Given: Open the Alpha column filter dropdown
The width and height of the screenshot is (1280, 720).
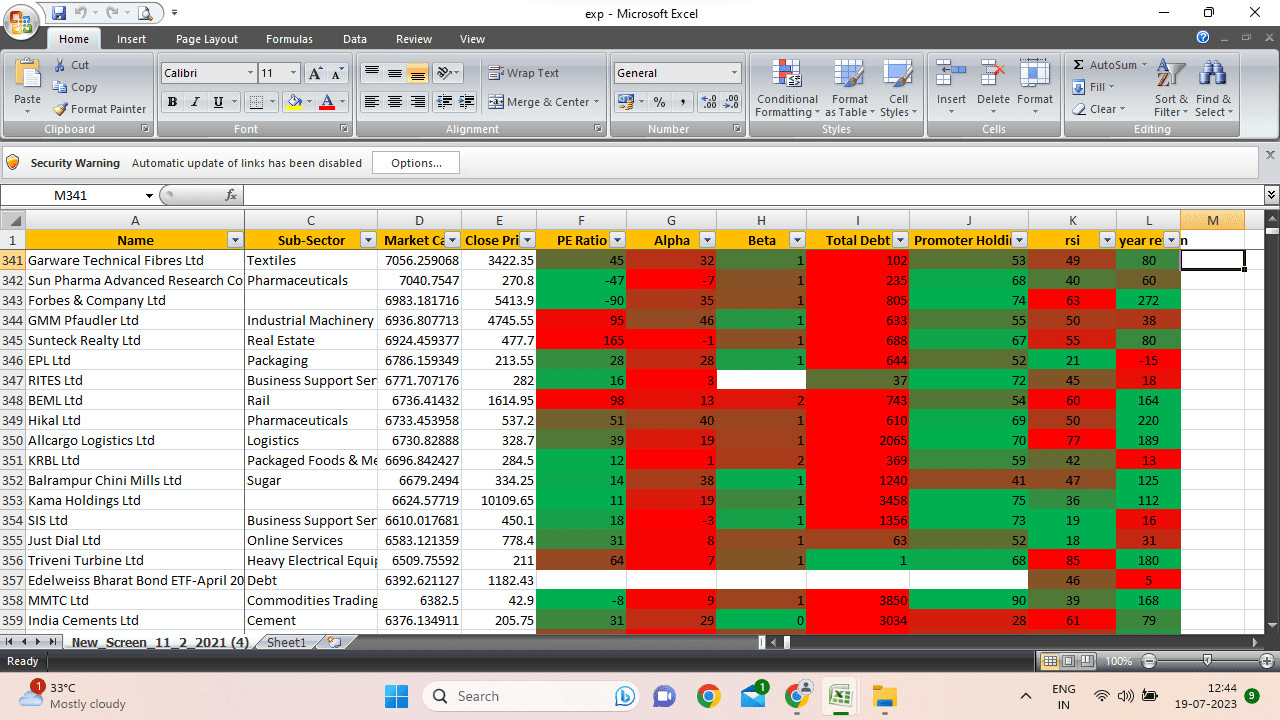Looking at the screenshot, I should click(707, 240).
